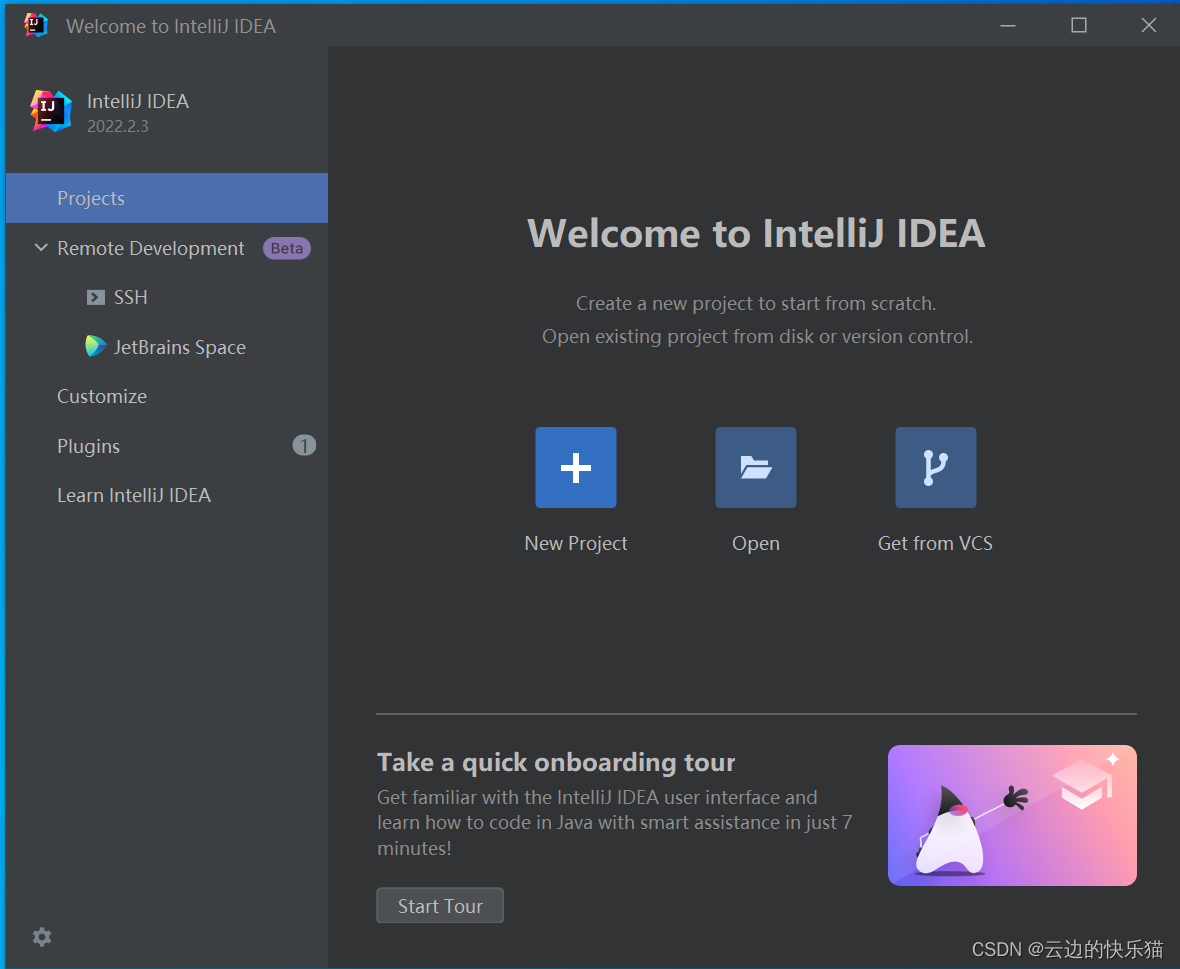
Task: Click the Get from VCS branch icon
Action: tap(935, 467)
